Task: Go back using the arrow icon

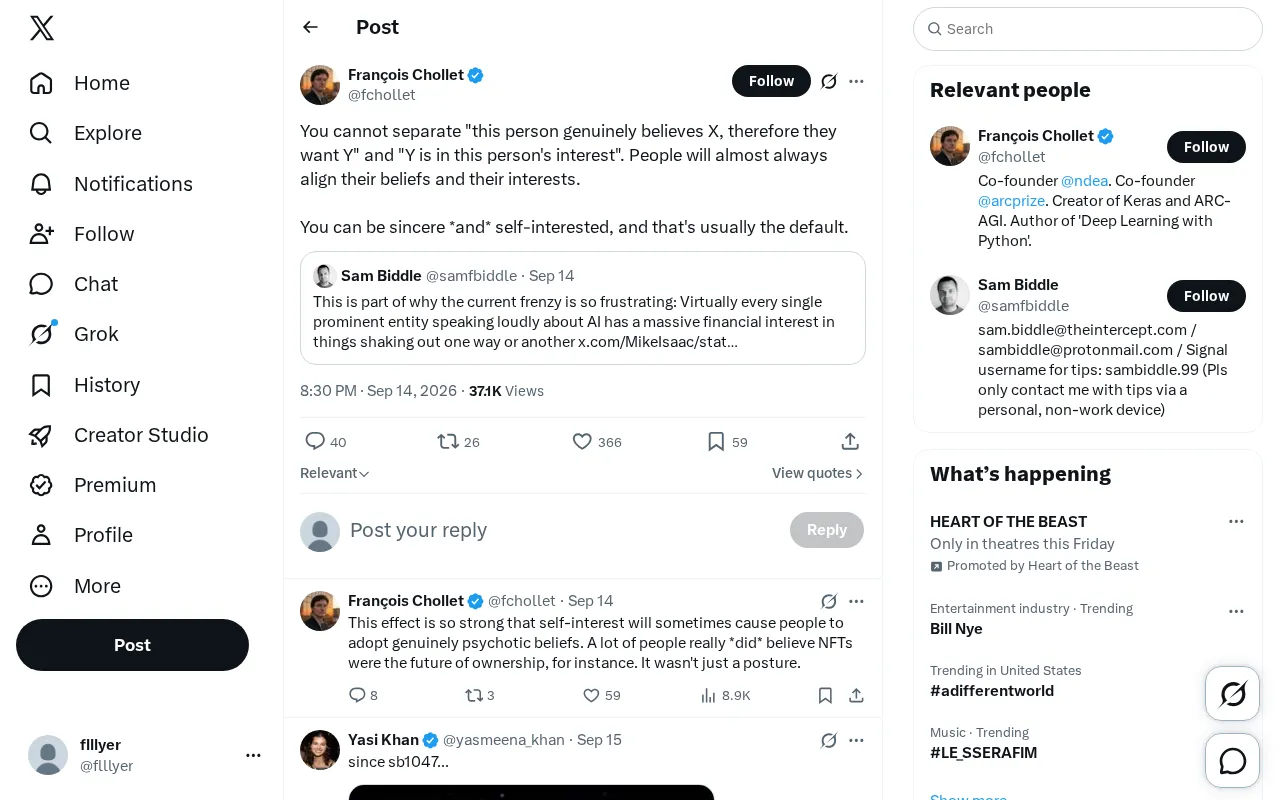Action: pos(310,27)
